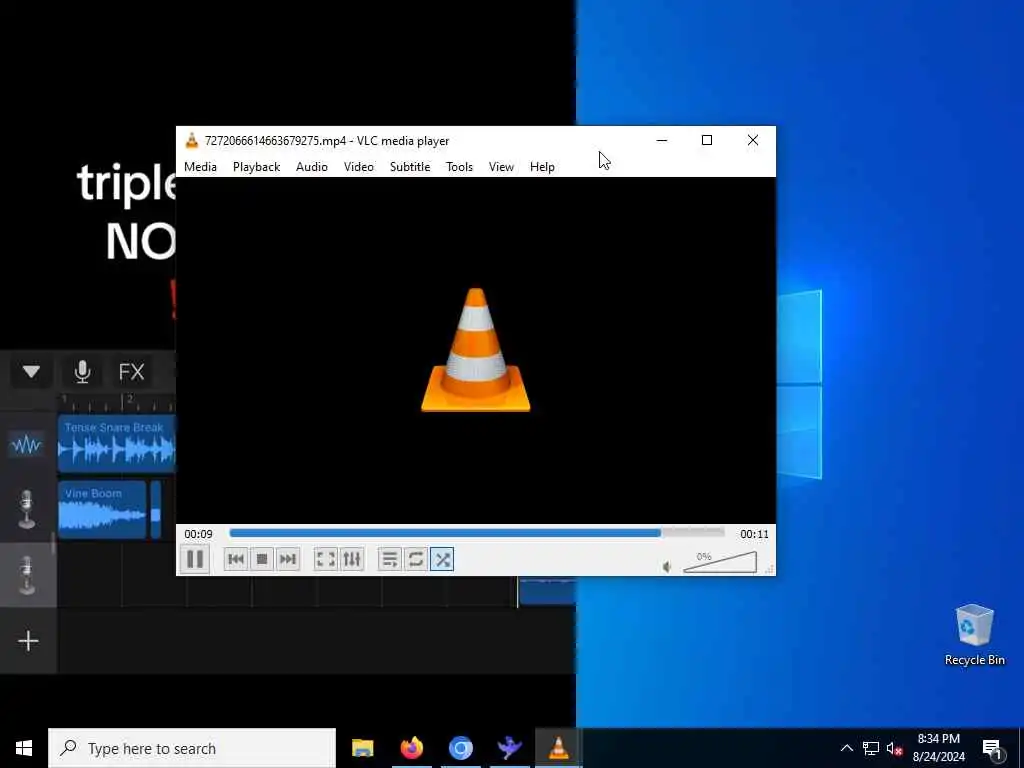Open the Video menu
This screenshot has width=1024, height=768.
tap(359, 167)
